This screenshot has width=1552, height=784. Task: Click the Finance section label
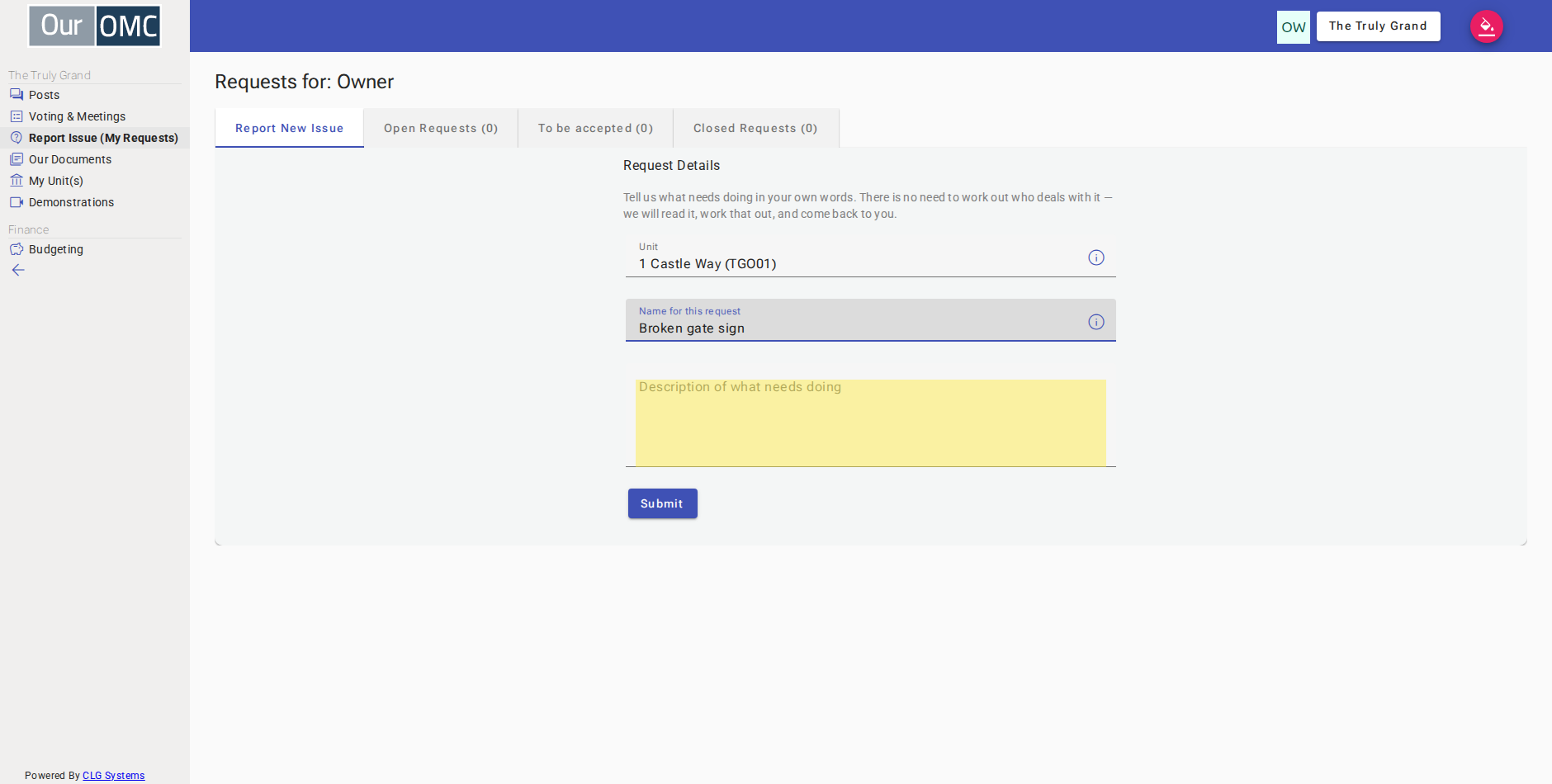coord(29,229)
